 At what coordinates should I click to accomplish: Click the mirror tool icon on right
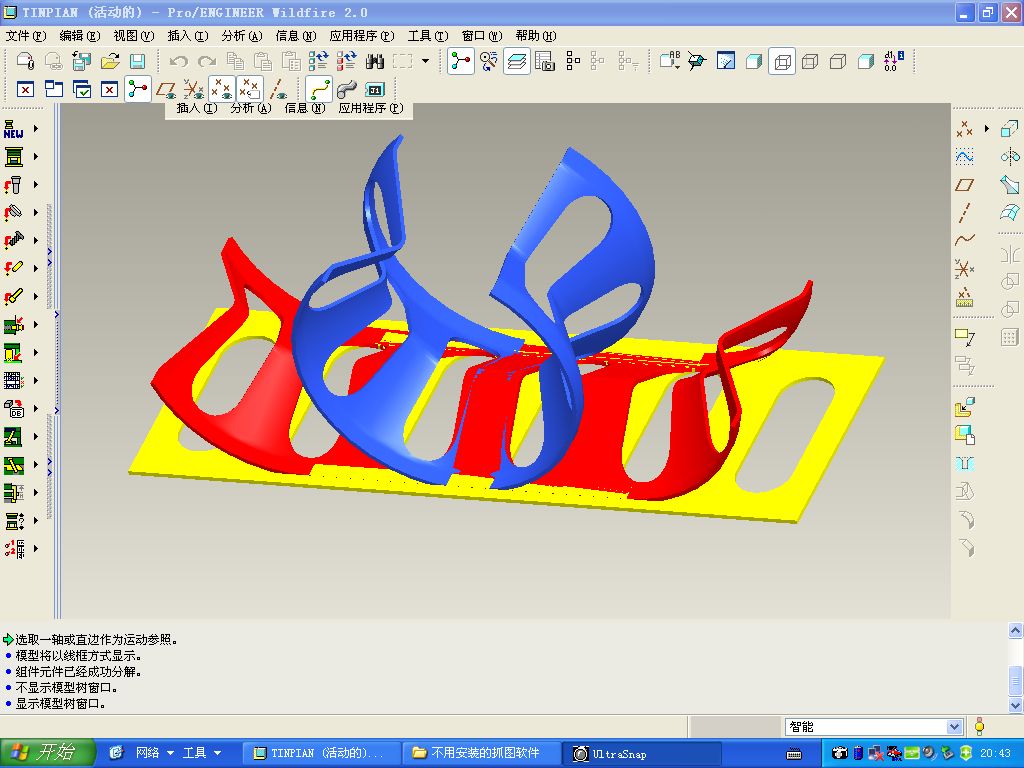pyautogui.click(x=1010, y=254)
